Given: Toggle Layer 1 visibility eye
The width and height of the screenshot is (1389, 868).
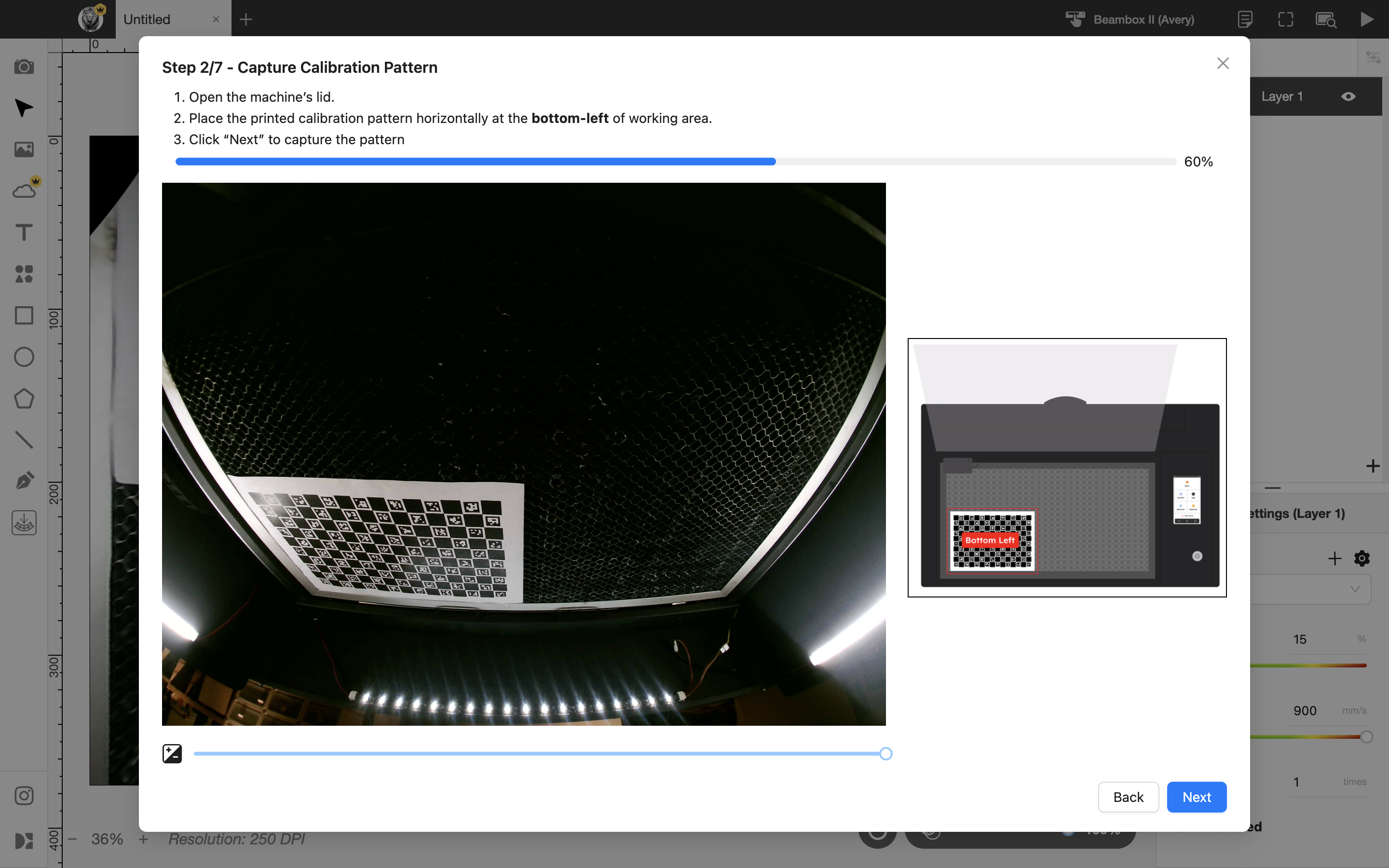Looking at the screenshot, I should (1348, 96).
